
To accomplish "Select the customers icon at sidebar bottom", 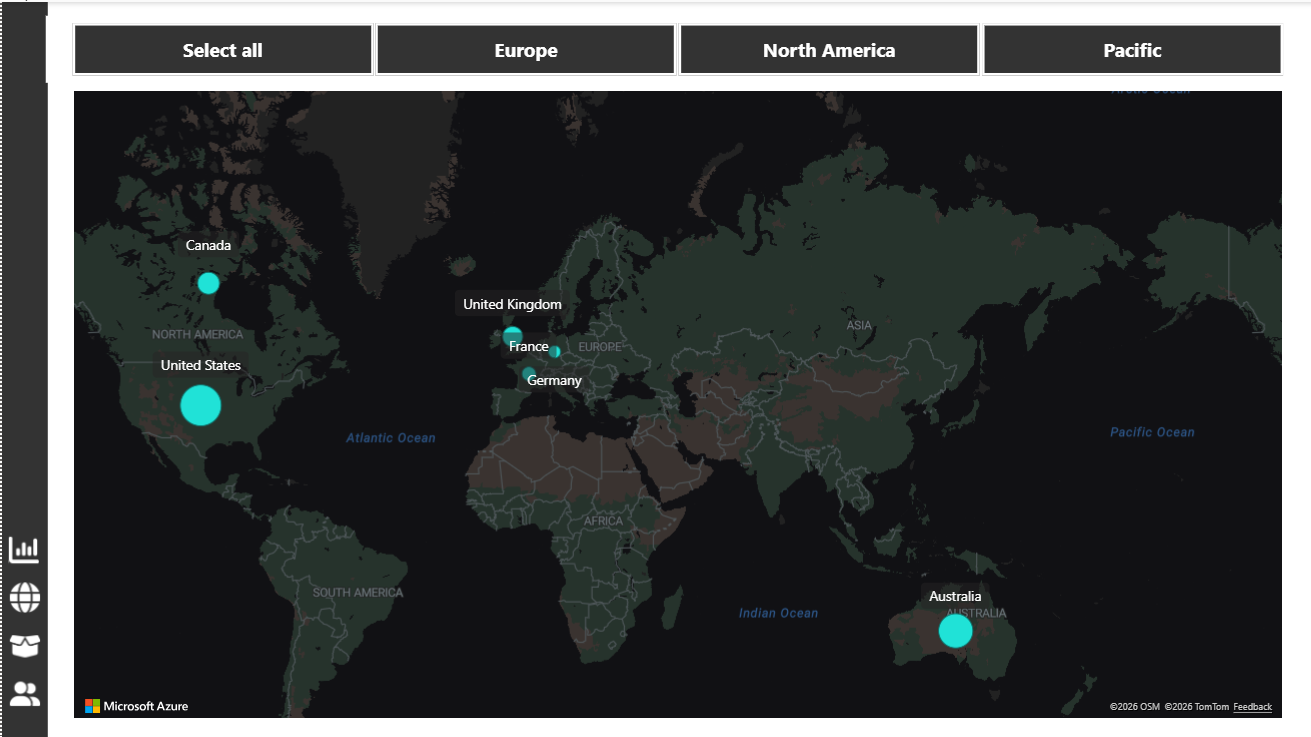I will tap(24, 693).
